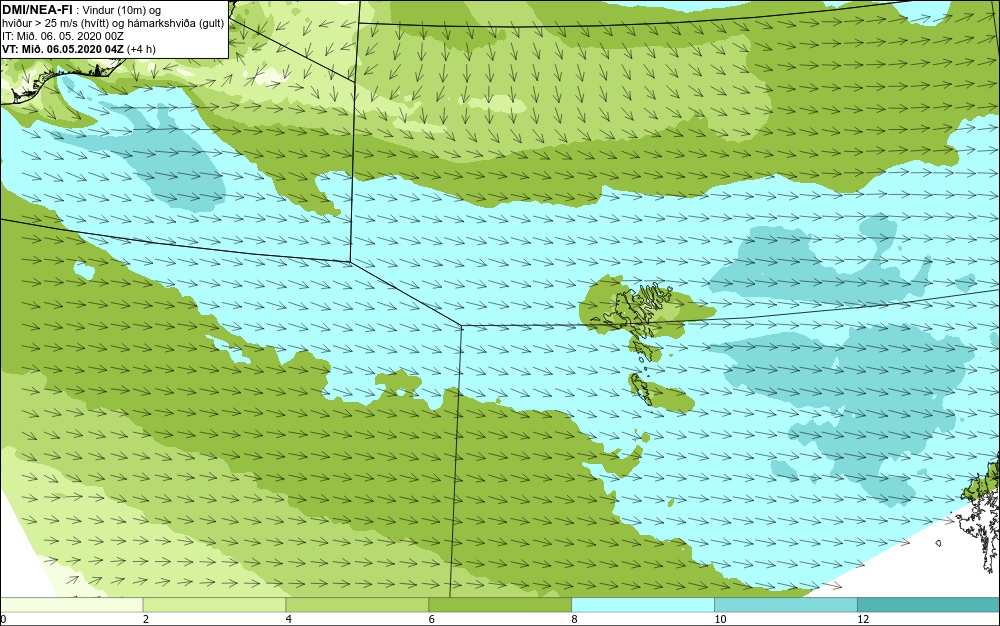1000x626 pixels.
Task: Click legend scale value 2
Action: [146, 619]
